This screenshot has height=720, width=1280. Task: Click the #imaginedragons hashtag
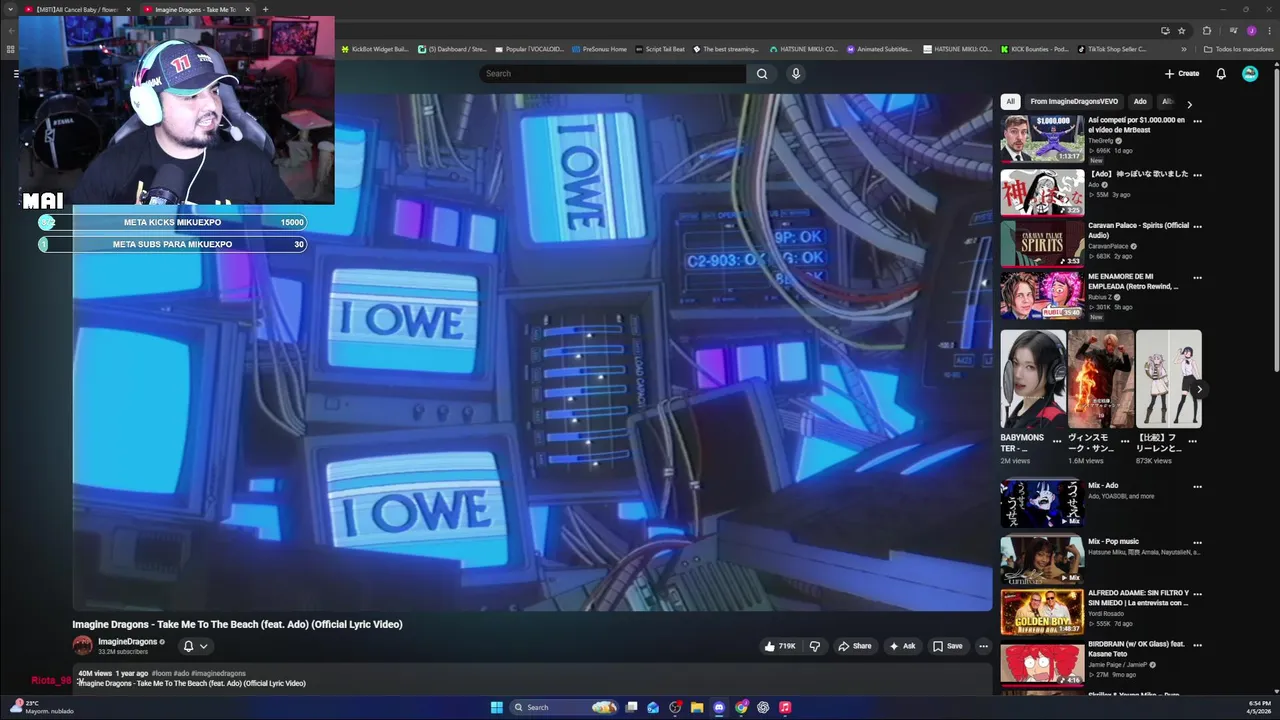click(x=218, y=673)
